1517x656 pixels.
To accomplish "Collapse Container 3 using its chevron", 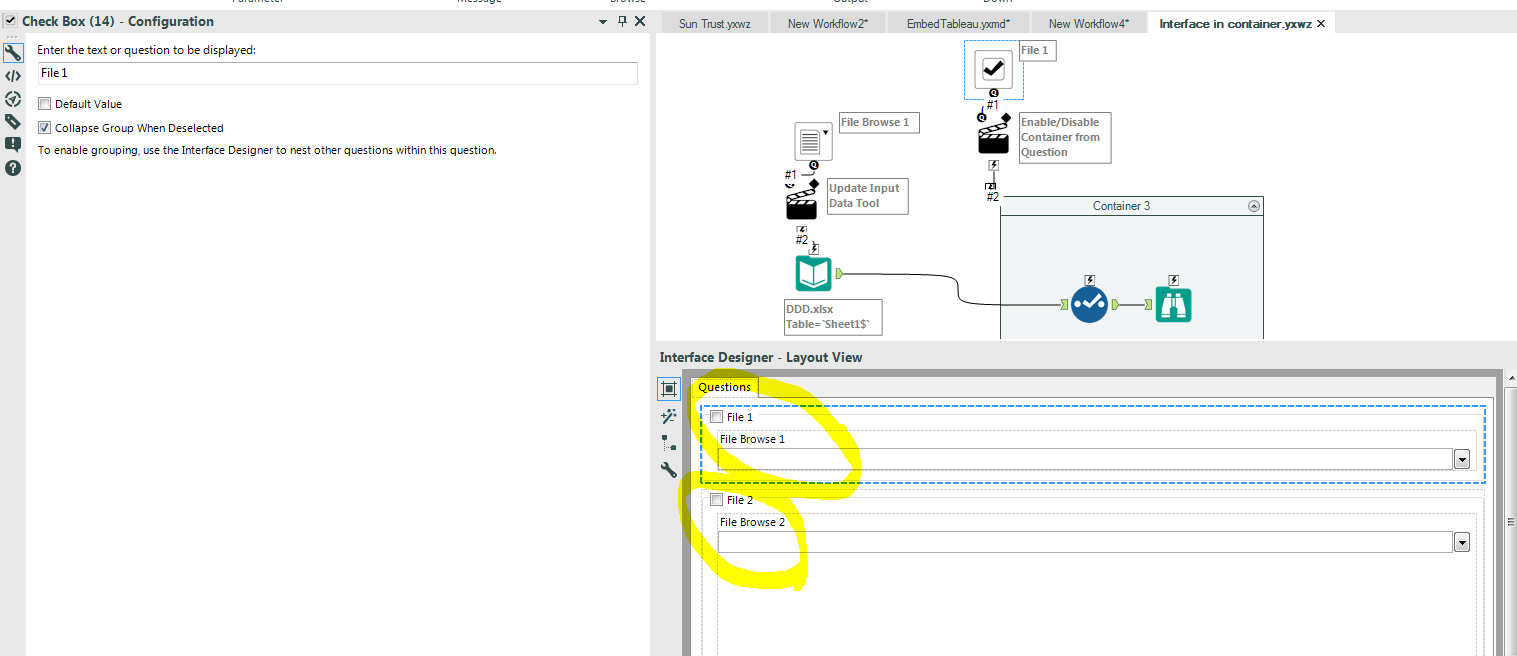I will click(1254, 205).
